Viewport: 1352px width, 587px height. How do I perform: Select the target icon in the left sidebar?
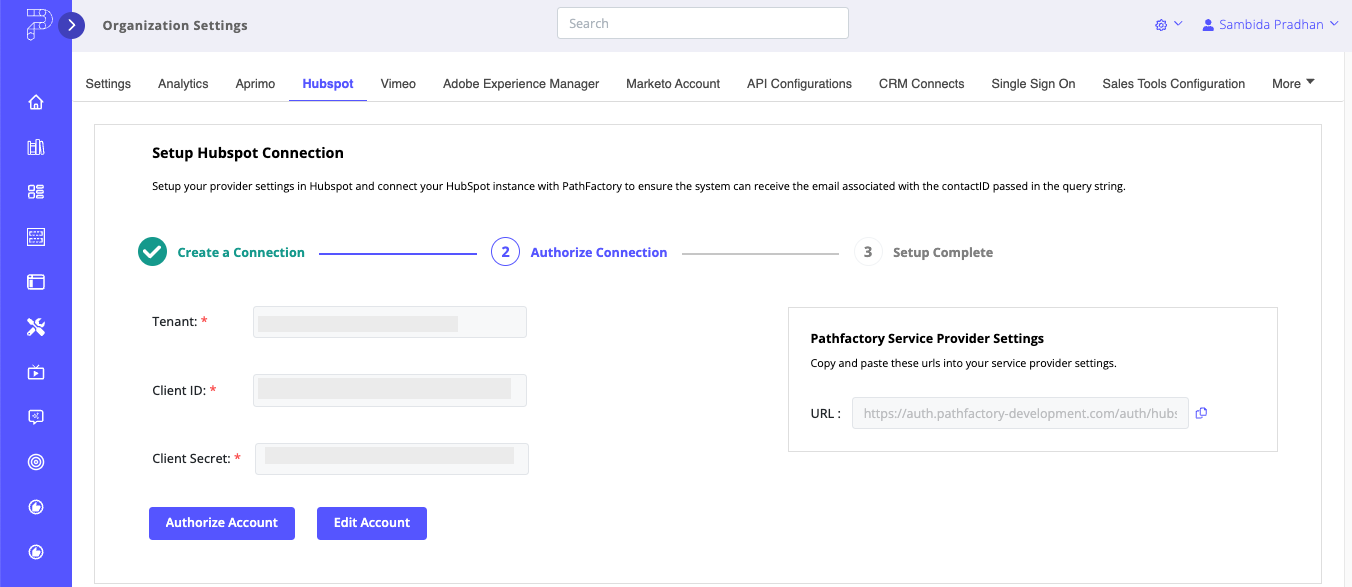pyautogui.click(x=36, y=461)
